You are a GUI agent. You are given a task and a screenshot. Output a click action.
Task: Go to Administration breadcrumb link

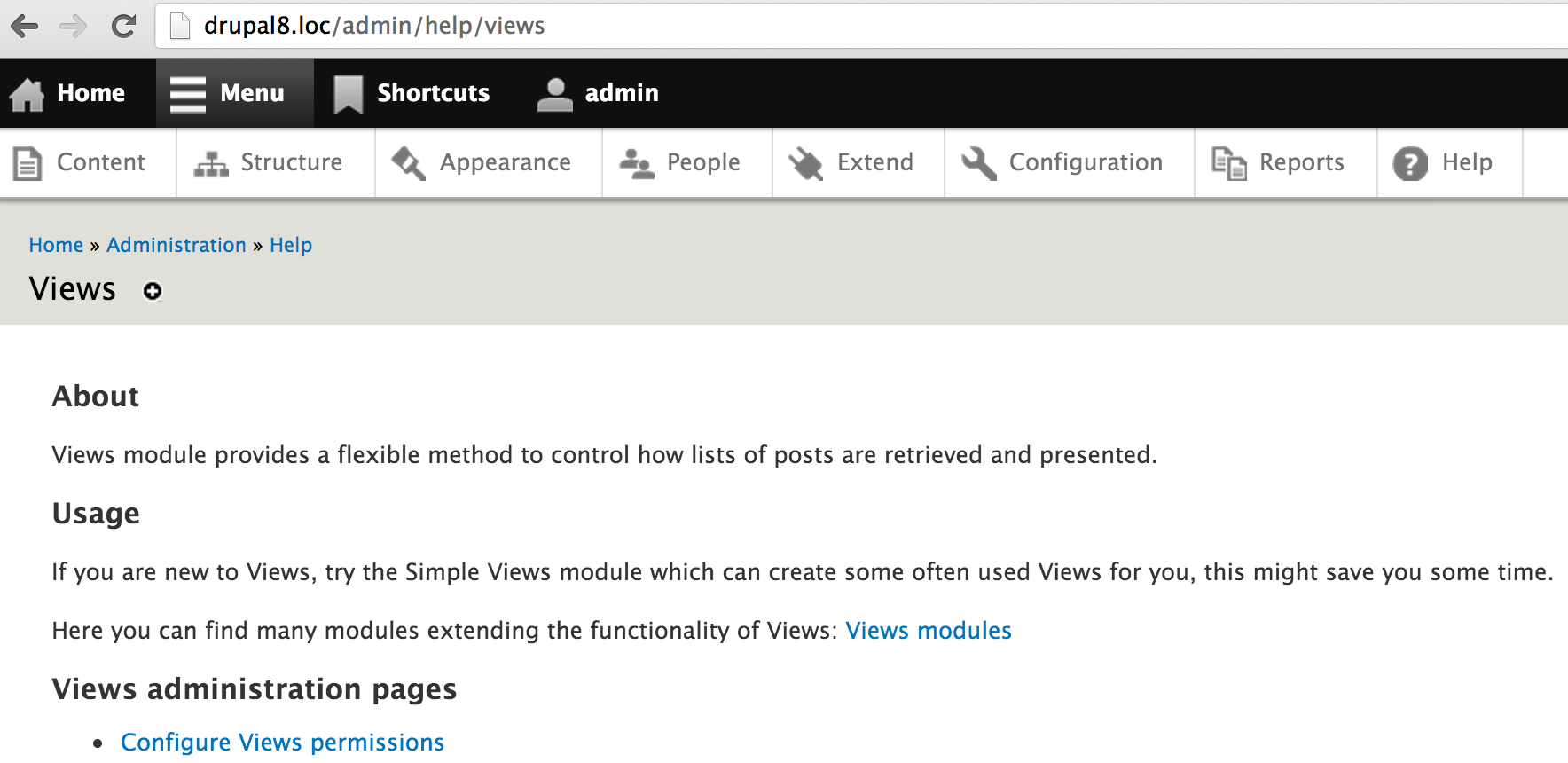pos(176,245)
